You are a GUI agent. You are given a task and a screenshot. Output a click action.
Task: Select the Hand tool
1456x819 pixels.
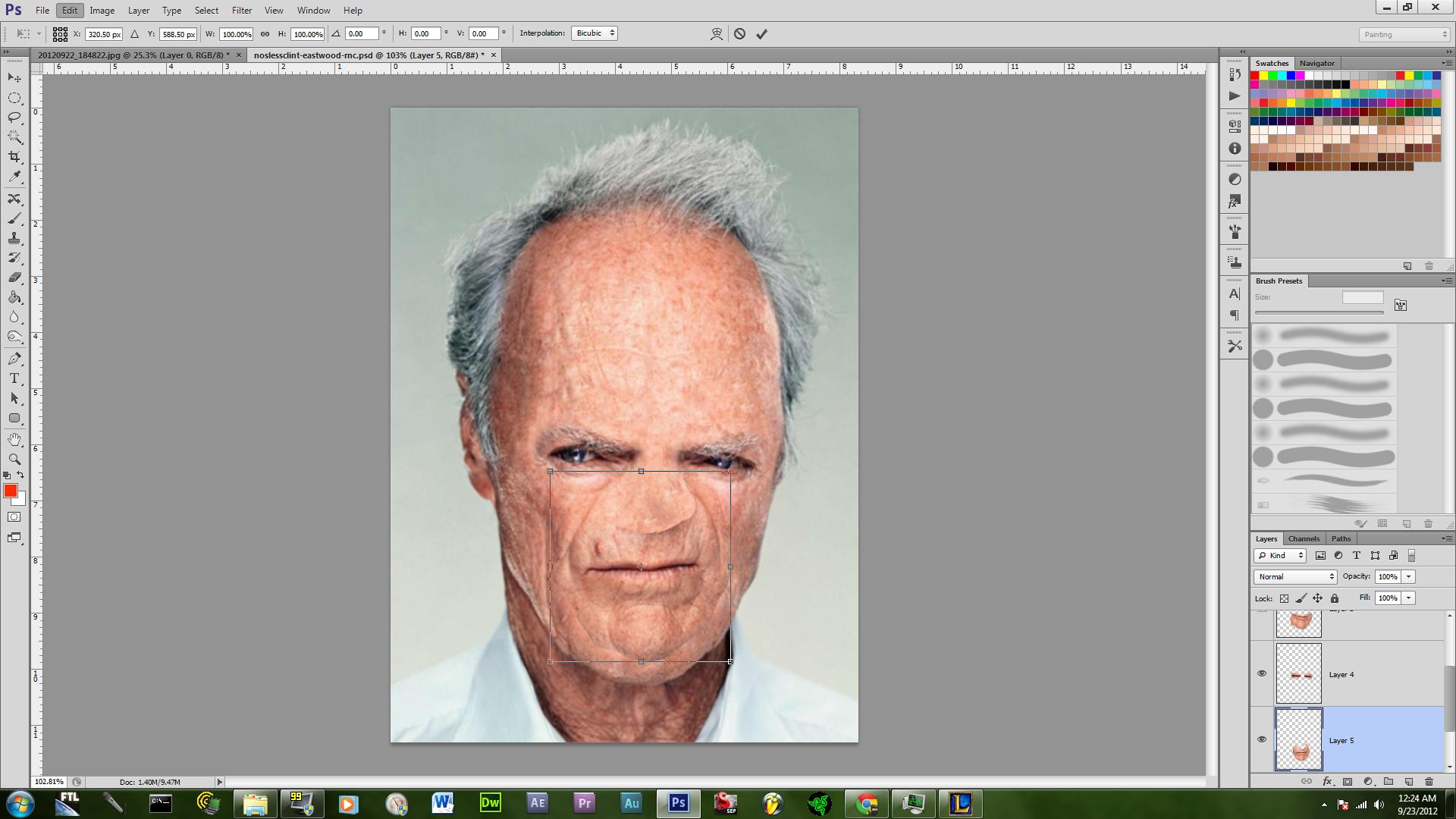[14, 440]
